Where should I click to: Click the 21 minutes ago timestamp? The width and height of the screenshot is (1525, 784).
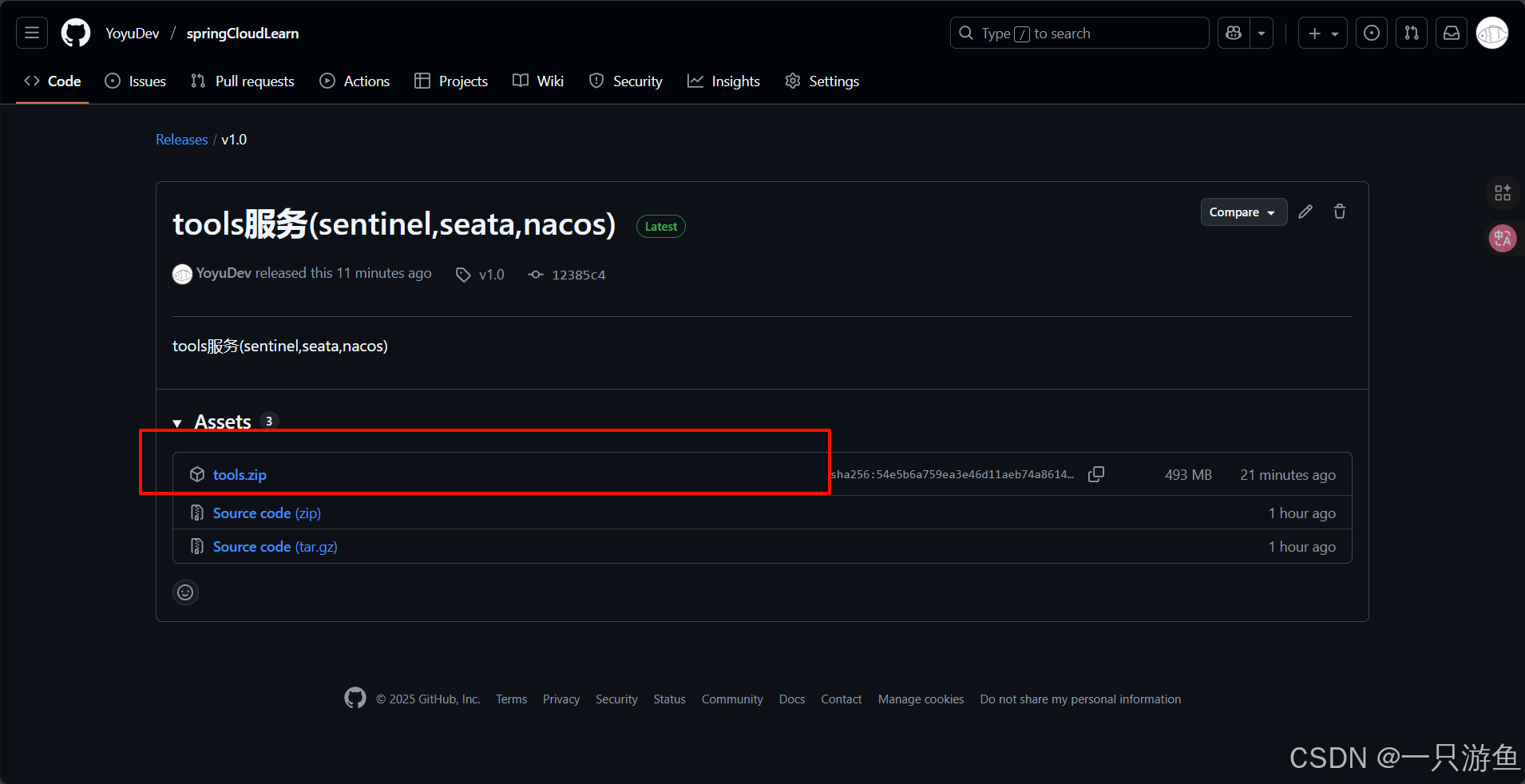pos(1288,475)
